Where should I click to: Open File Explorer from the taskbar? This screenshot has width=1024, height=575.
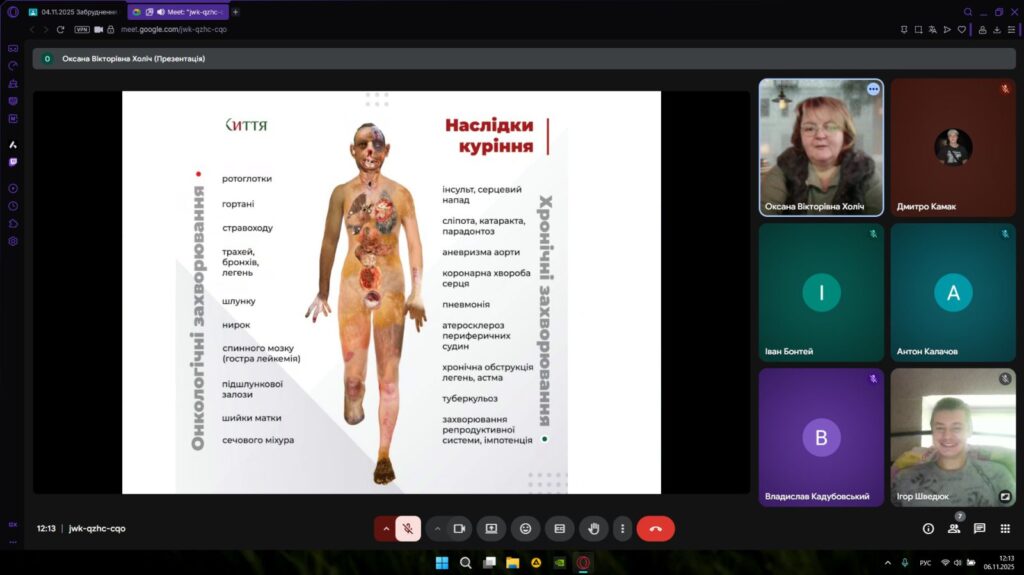coord(512,562)
